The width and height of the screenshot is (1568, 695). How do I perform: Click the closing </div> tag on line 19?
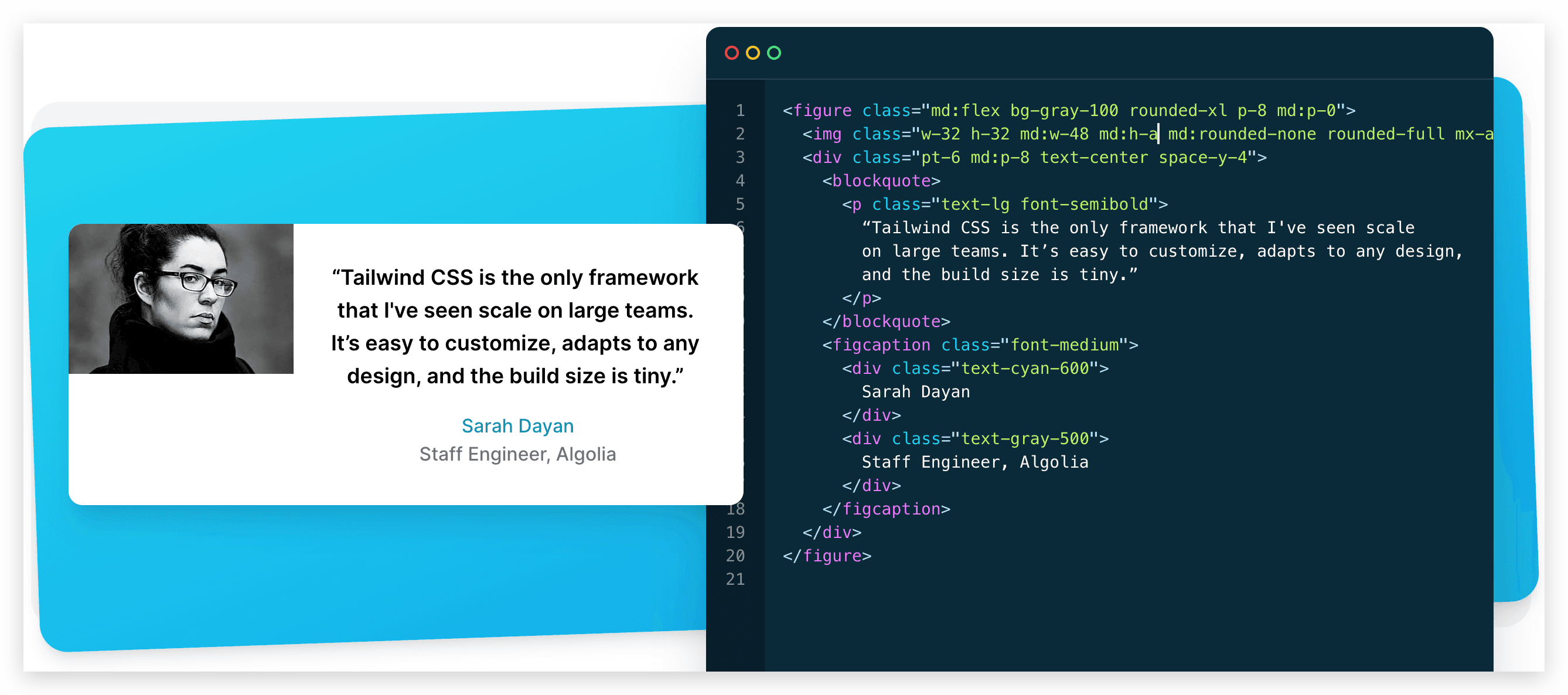(831, 532)
